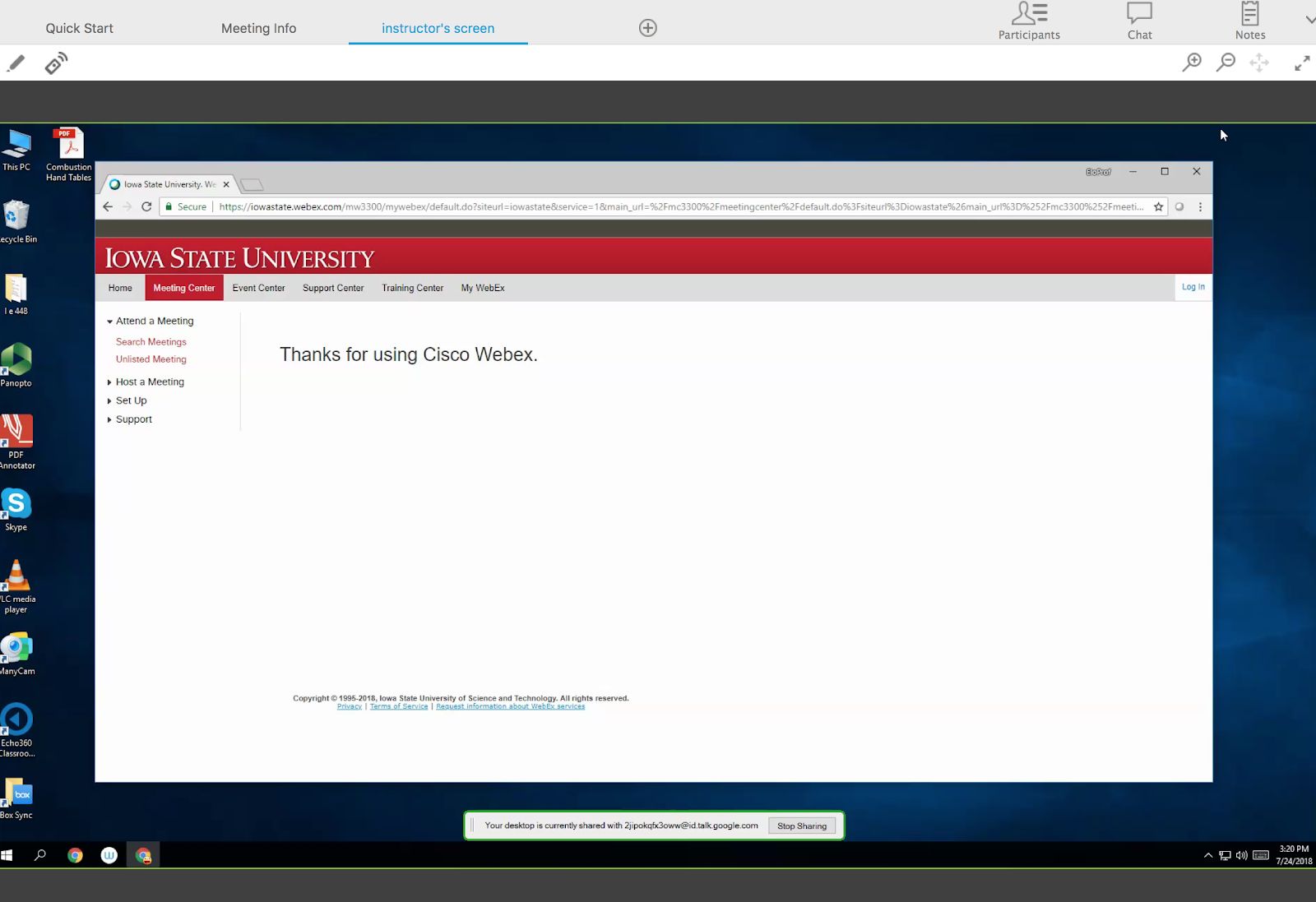Reload the WebEx page
This screenshot has width=1316, height=902.
pos(146,206)
